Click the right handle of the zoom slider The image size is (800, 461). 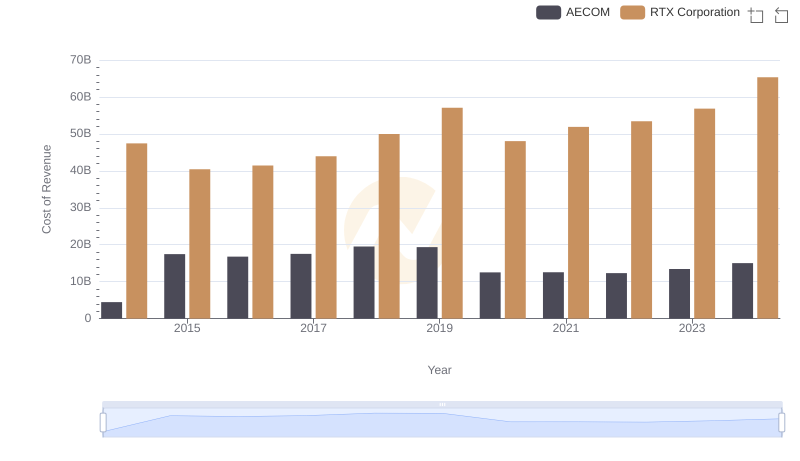[x=781, y=423]
